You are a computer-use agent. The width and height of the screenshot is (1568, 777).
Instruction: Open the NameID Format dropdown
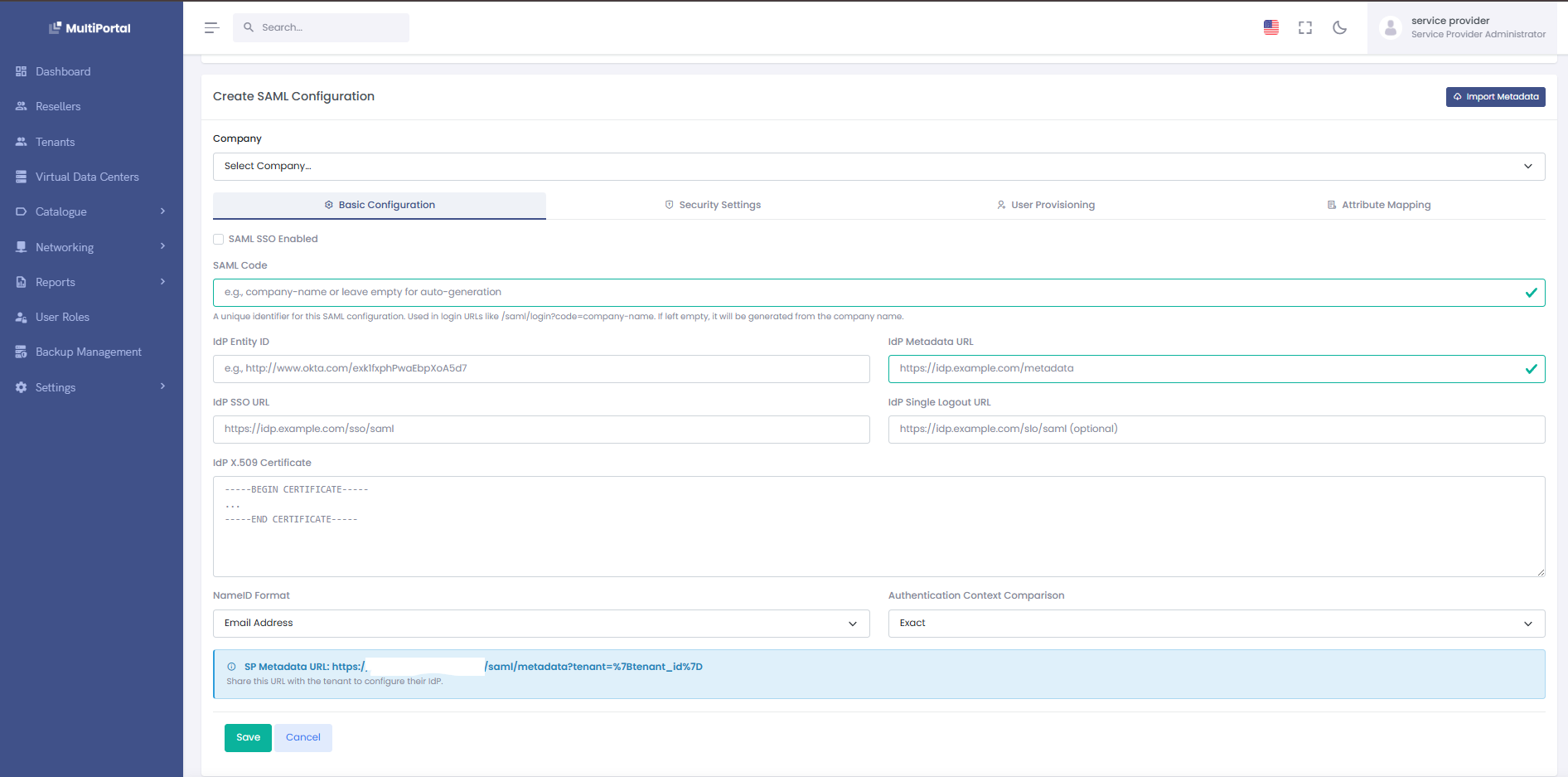coord(541,623)
